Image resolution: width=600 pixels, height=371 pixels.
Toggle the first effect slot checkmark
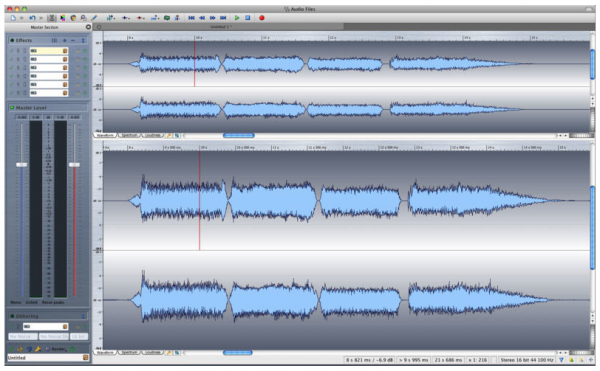point(12,51)
